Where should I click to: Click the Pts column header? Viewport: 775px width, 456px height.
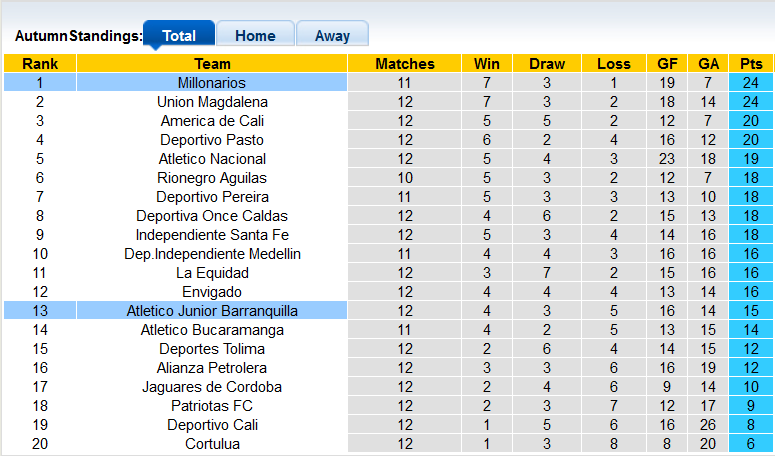(750, 64)
